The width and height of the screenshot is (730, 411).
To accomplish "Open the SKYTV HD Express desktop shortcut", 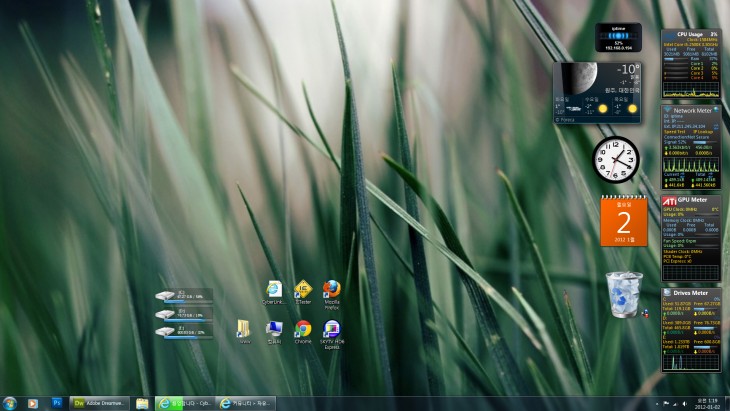I will pos(331,330).
